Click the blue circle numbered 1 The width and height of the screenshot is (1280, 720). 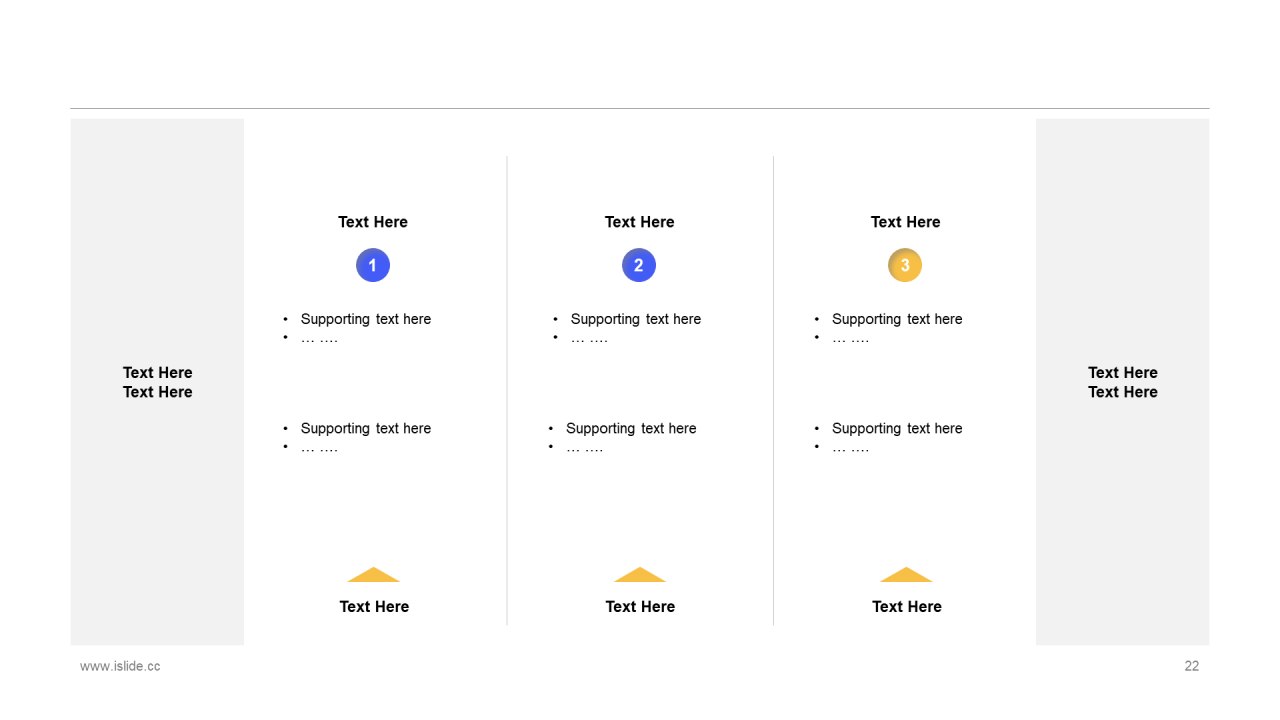(373, 265)
